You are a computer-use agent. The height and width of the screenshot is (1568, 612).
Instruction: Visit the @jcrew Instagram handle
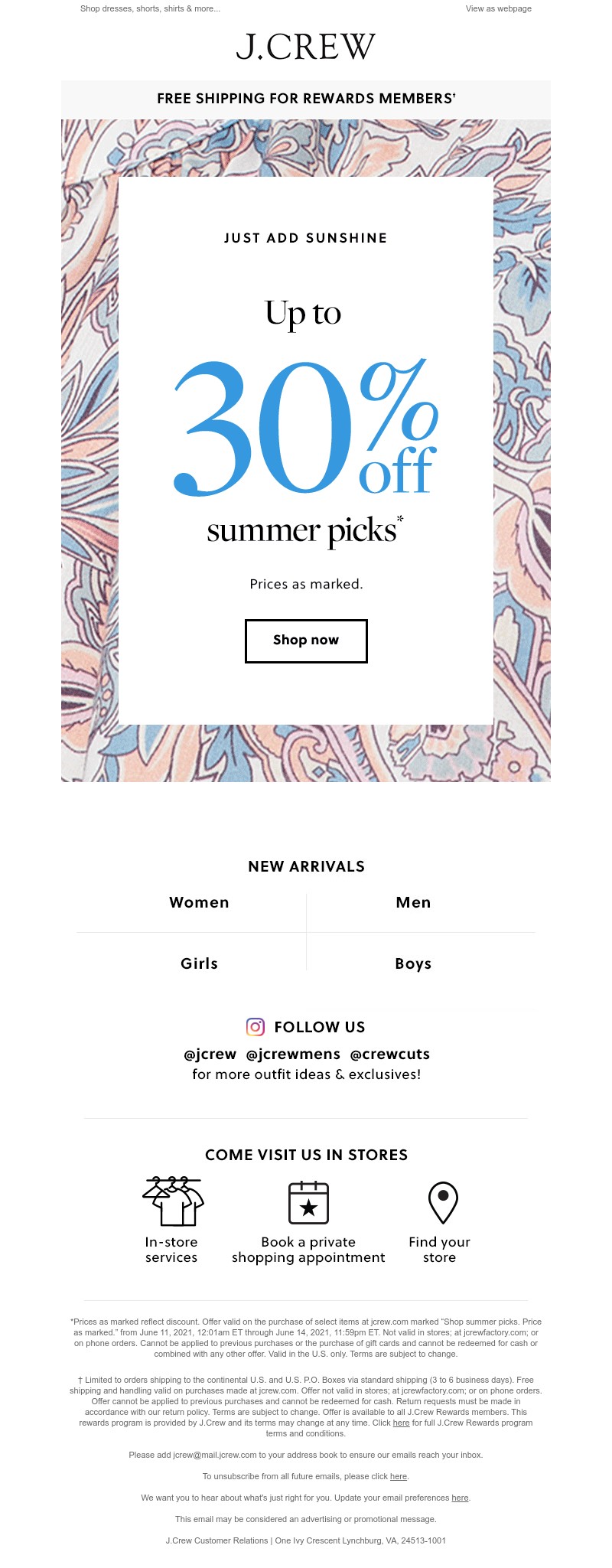tap(210, 1054)
